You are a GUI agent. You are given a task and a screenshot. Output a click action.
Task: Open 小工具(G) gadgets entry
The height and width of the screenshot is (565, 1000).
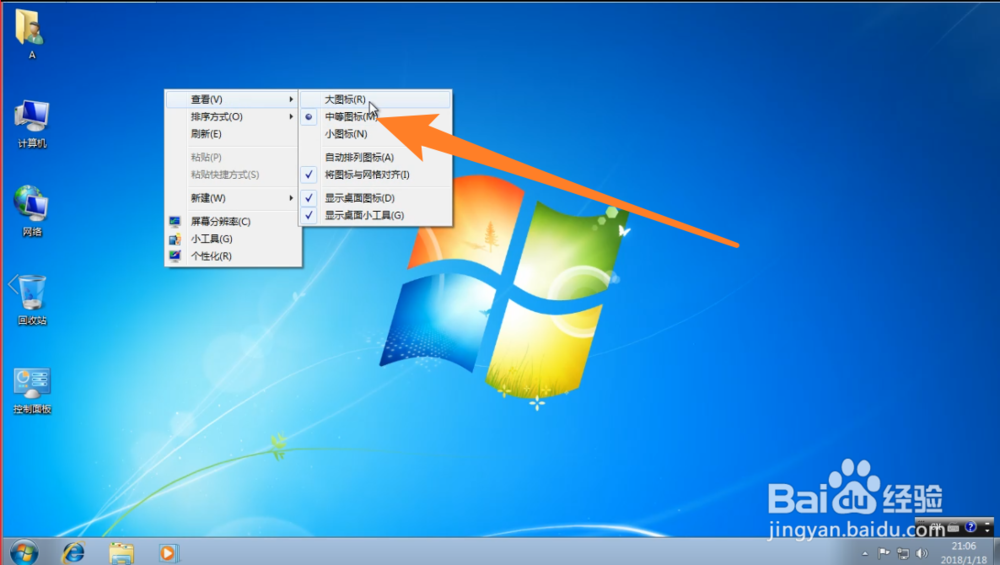pyautogui.click(x=233, y=238)
